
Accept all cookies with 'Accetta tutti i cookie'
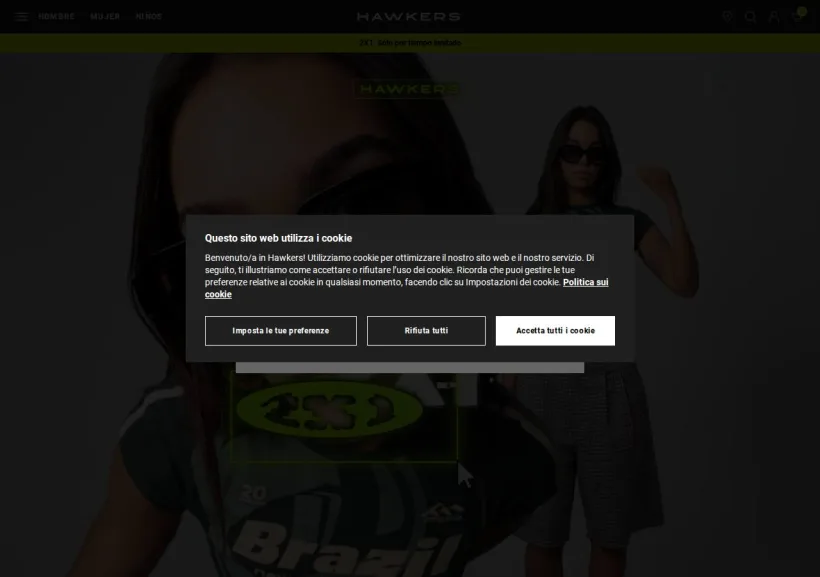pyautogui.click(x=555, y=331)
